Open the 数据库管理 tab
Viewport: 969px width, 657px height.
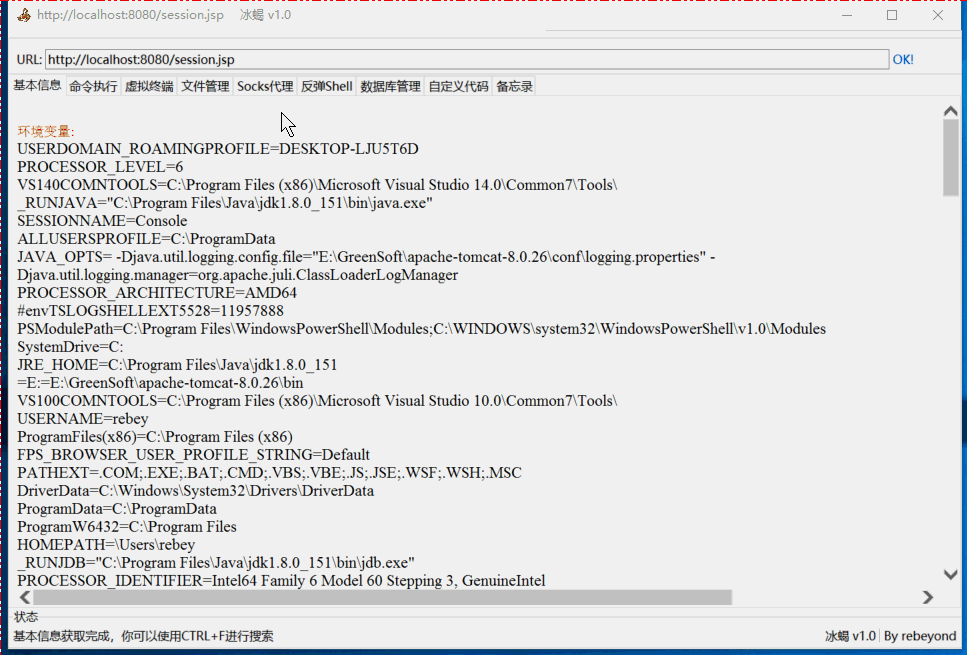(x=391, y=87)
